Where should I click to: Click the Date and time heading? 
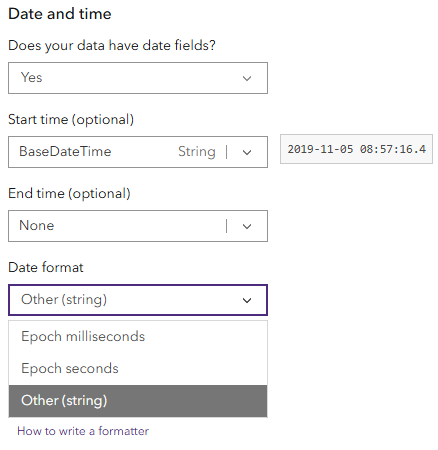[60, 14]
